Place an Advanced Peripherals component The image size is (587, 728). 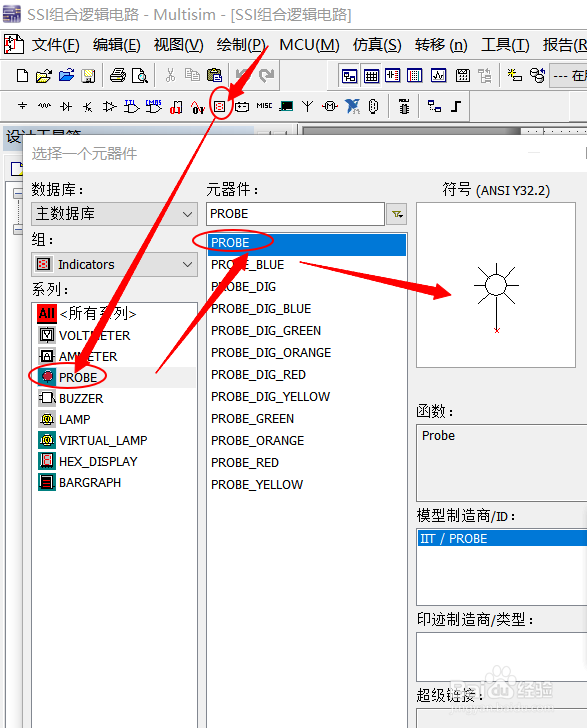[286, 106]
